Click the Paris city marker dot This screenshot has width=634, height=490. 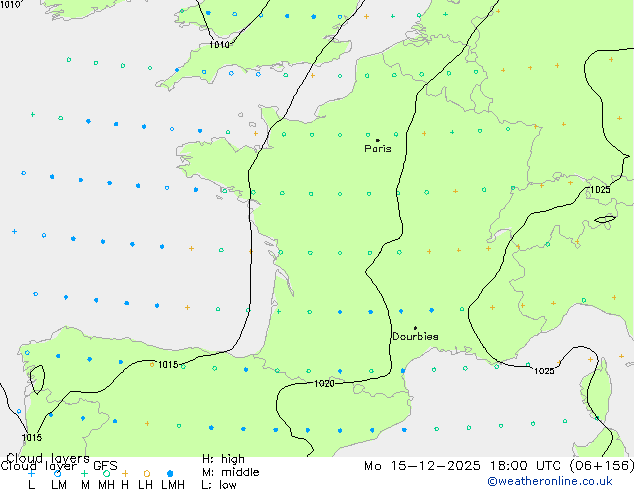pyautogui.click(x=378, y=140)
